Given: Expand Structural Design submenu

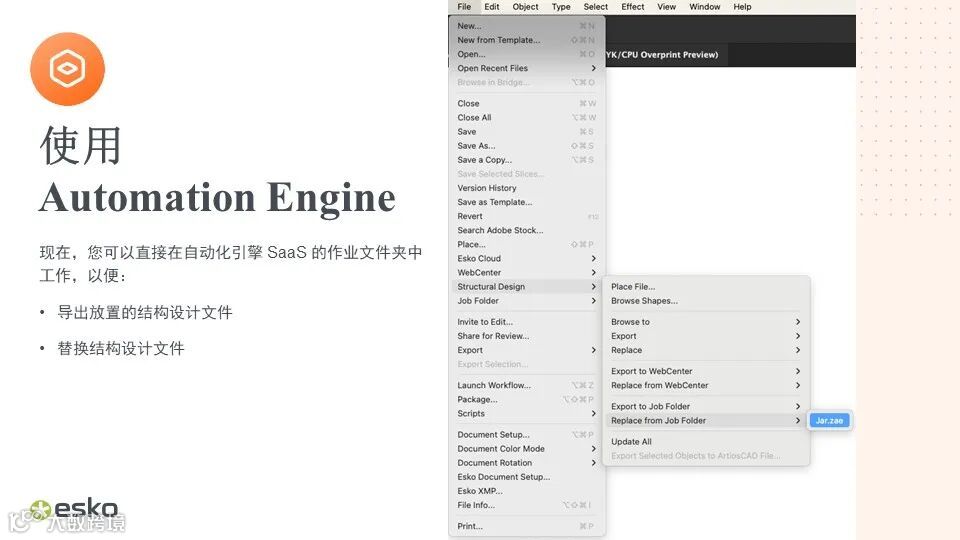Looking at the screenshot, I should point(527,287).
